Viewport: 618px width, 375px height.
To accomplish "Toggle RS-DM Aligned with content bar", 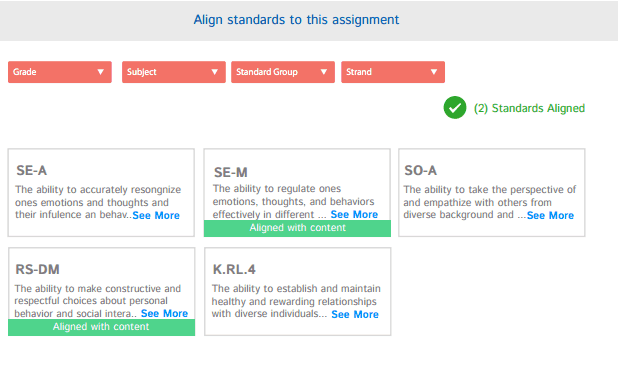I will pyautogui.click(x=101, y=327).
